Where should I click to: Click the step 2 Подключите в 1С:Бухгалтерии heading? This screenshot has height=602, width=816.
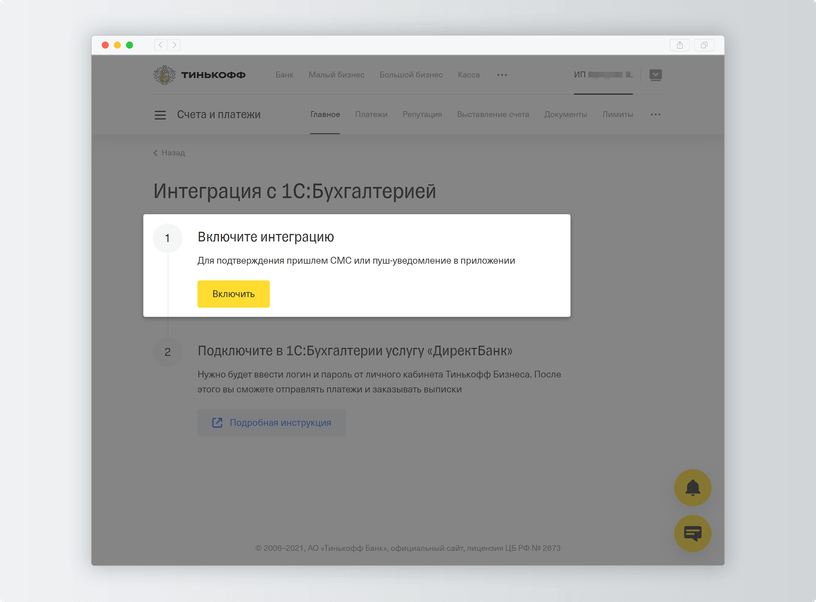(x=355, y=351)
